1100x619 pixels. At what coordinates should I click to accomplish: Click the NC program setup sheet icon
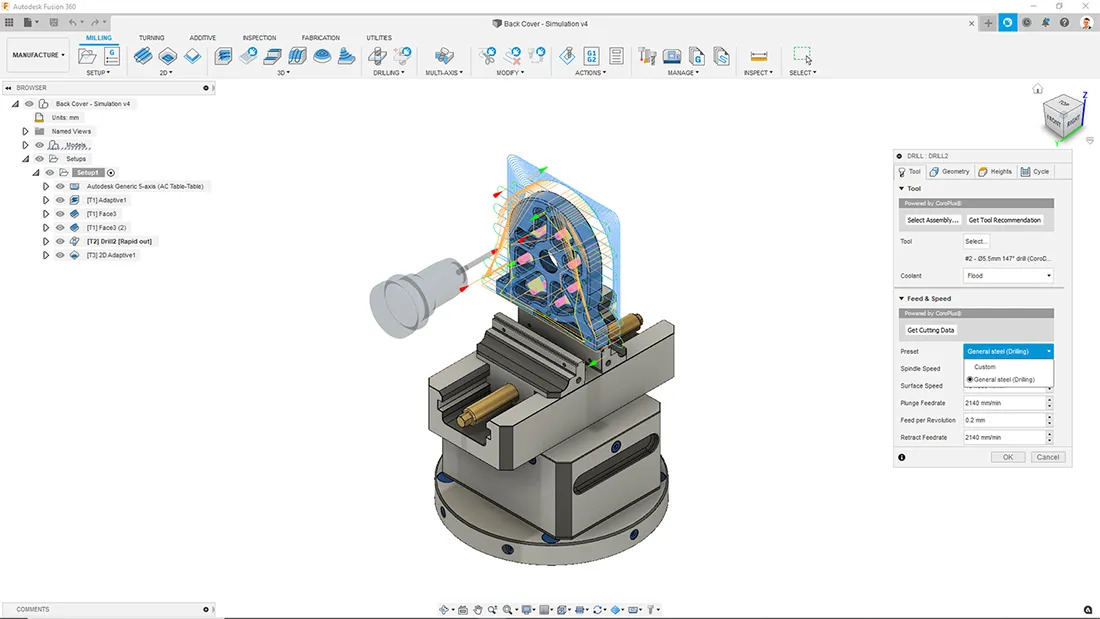(112, 56)
